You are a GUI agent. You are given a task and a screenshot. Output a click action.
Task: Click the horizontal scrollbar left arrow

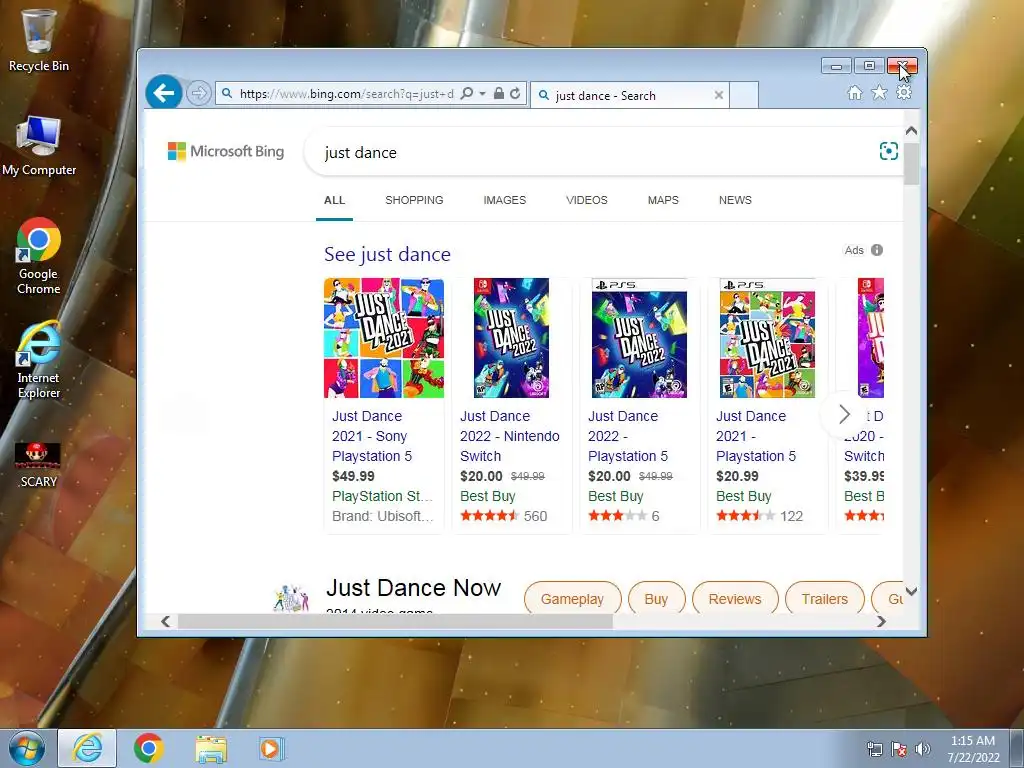(x=166, y=621)
